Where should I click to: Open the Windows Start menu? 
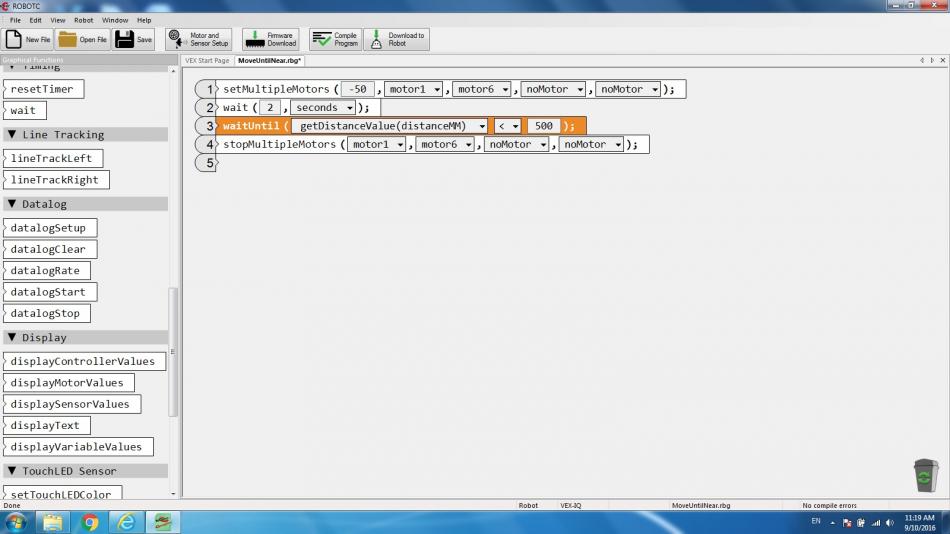point(15,522)
